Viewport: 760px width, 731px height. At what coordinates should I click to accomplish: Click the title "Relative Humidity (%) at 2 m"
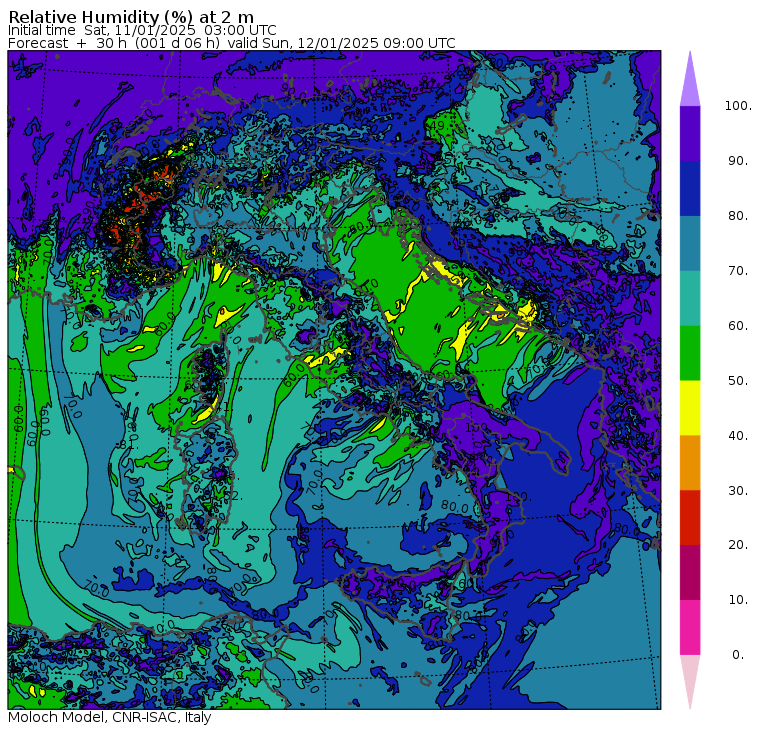click(x=131, y=17)
